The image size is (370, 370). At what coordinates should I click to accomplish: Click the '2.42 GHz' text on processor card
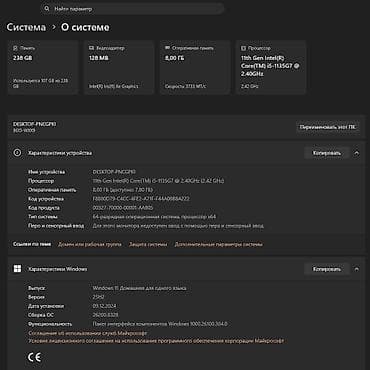point(250,86)
